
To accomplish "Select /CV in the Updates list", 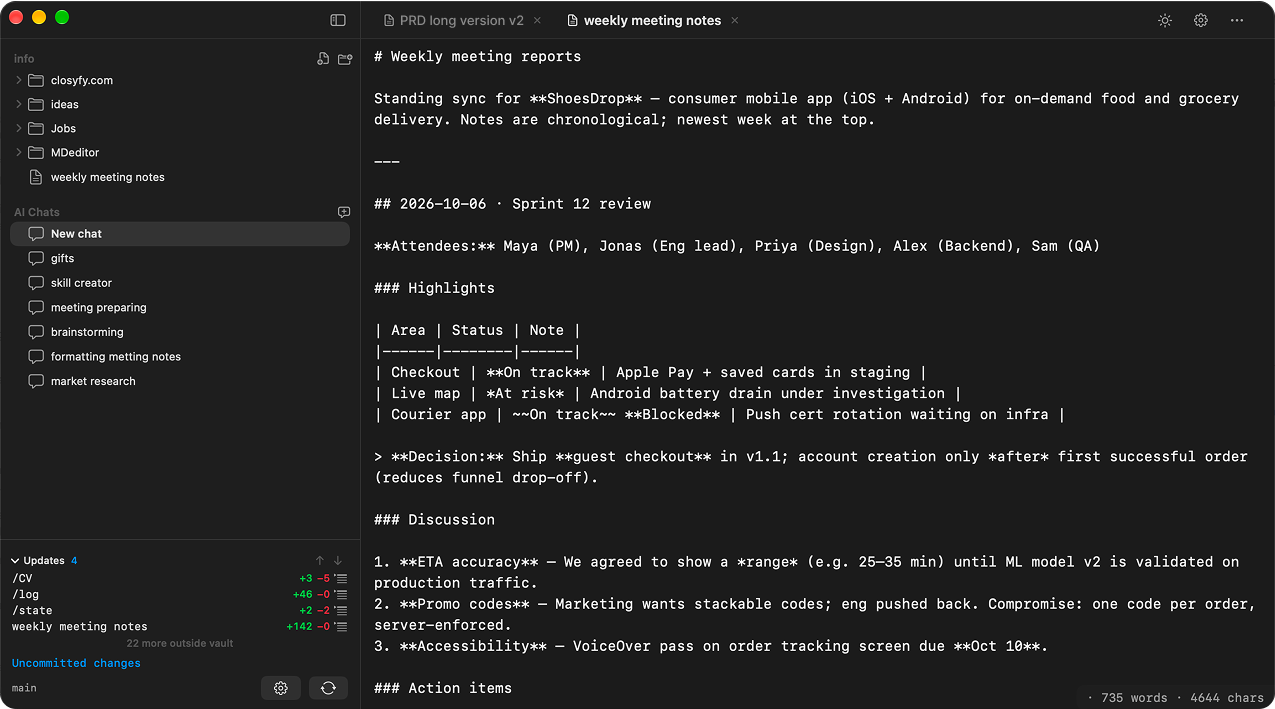I will coord(22,578).
